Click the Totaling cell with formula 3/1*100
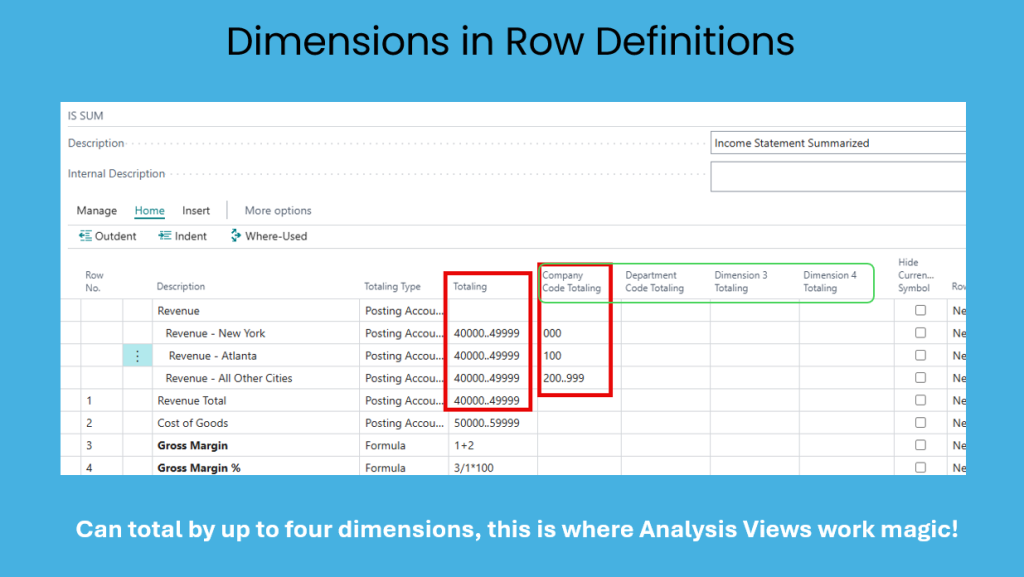 point(492,468)
